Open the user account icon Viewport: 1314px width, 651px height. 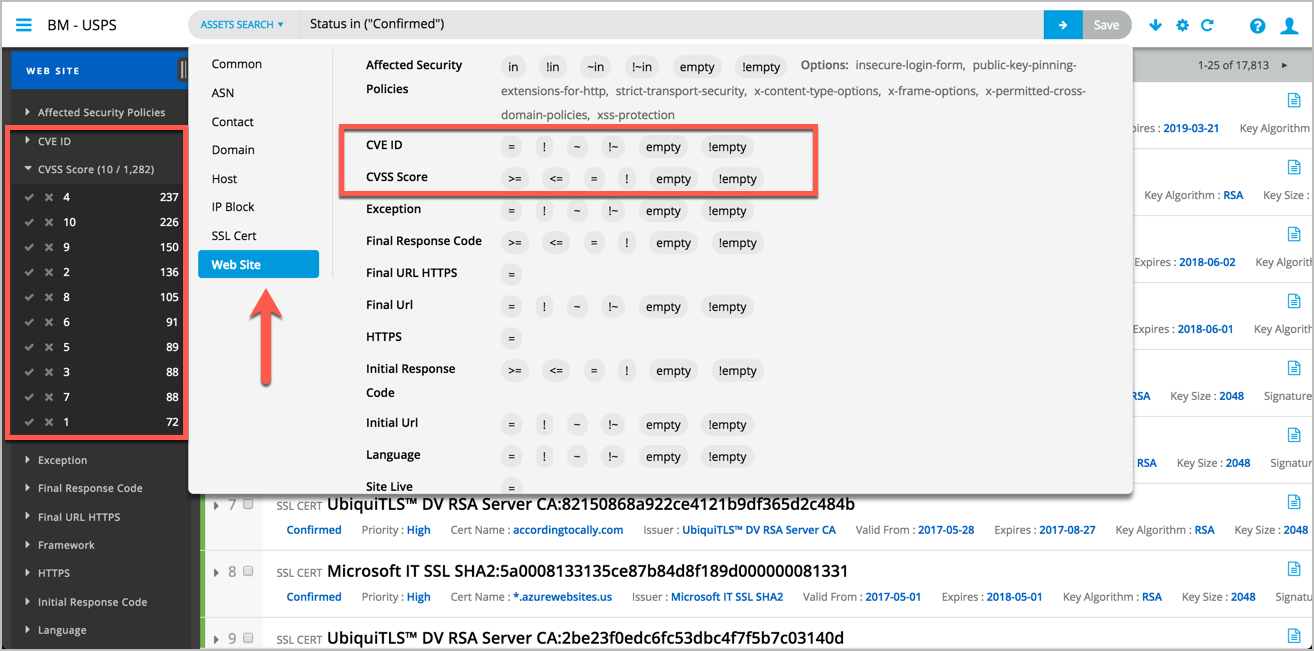pos(1289,26)
